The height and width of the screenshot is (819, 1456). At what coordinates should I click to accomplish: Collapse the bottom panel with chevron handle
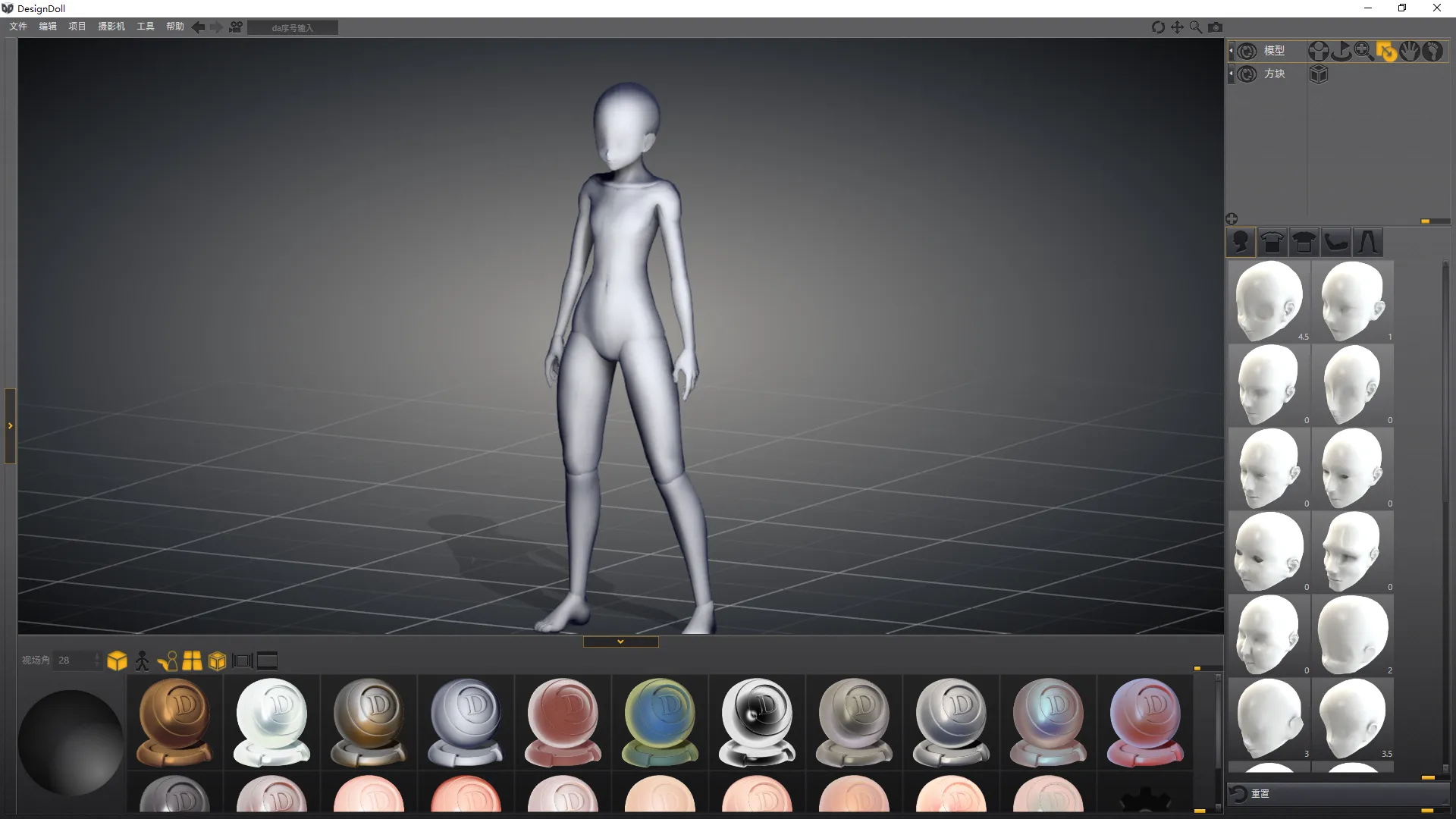click(620, 642)
